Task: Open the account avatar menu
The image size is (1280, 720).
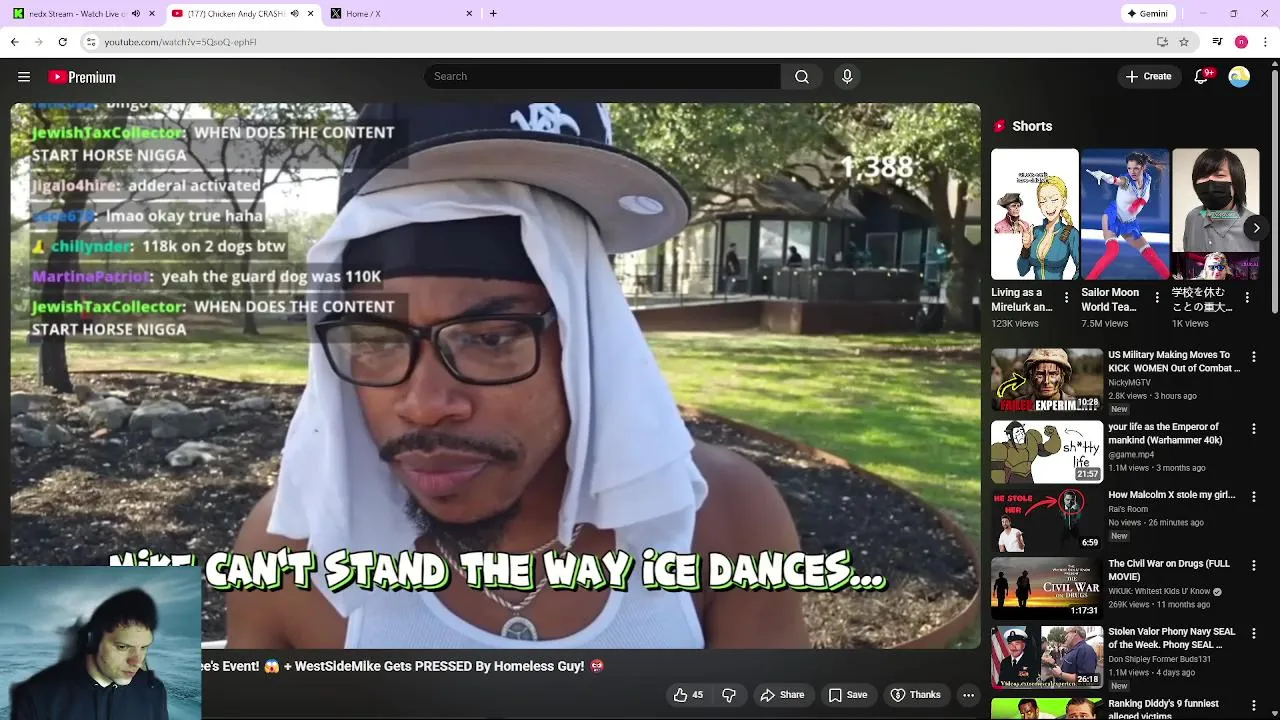Action: pyautogui.click(x=1239, y=76)
